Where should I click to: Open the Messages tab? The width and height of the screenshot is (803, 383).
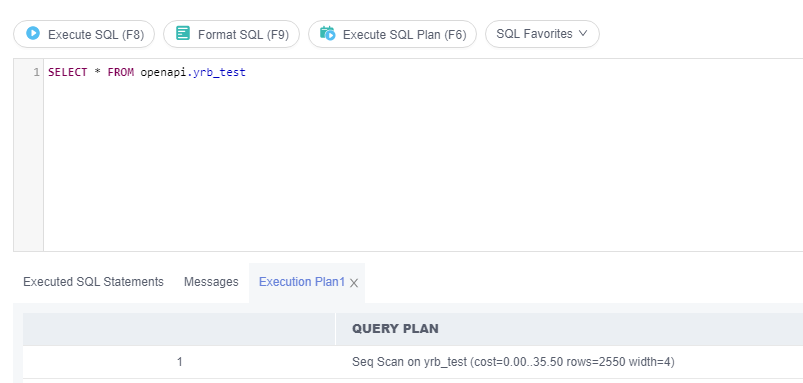click(211, 282)
